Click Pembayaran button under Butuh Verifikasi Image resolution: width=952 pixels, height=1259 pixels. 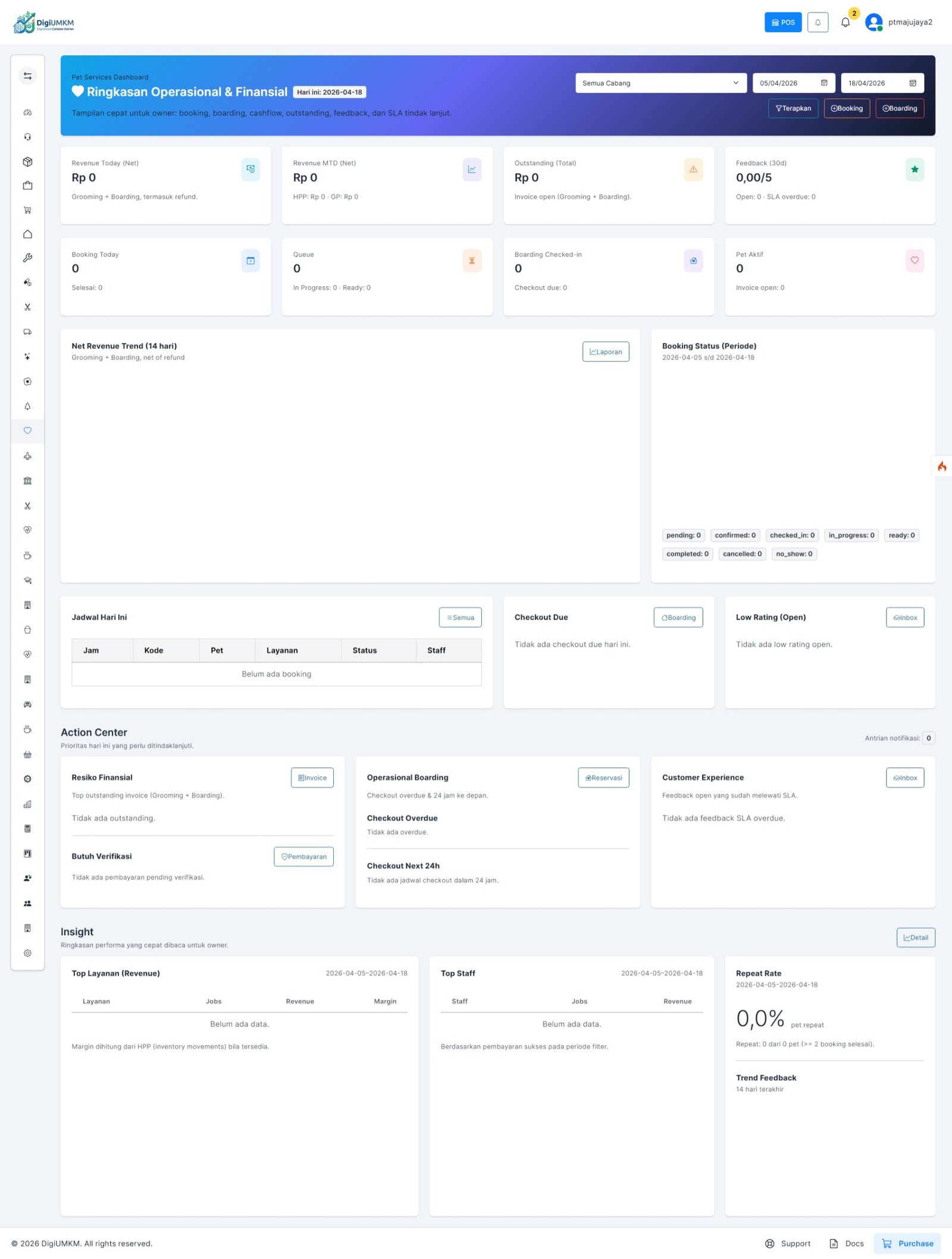coord(303,857)
